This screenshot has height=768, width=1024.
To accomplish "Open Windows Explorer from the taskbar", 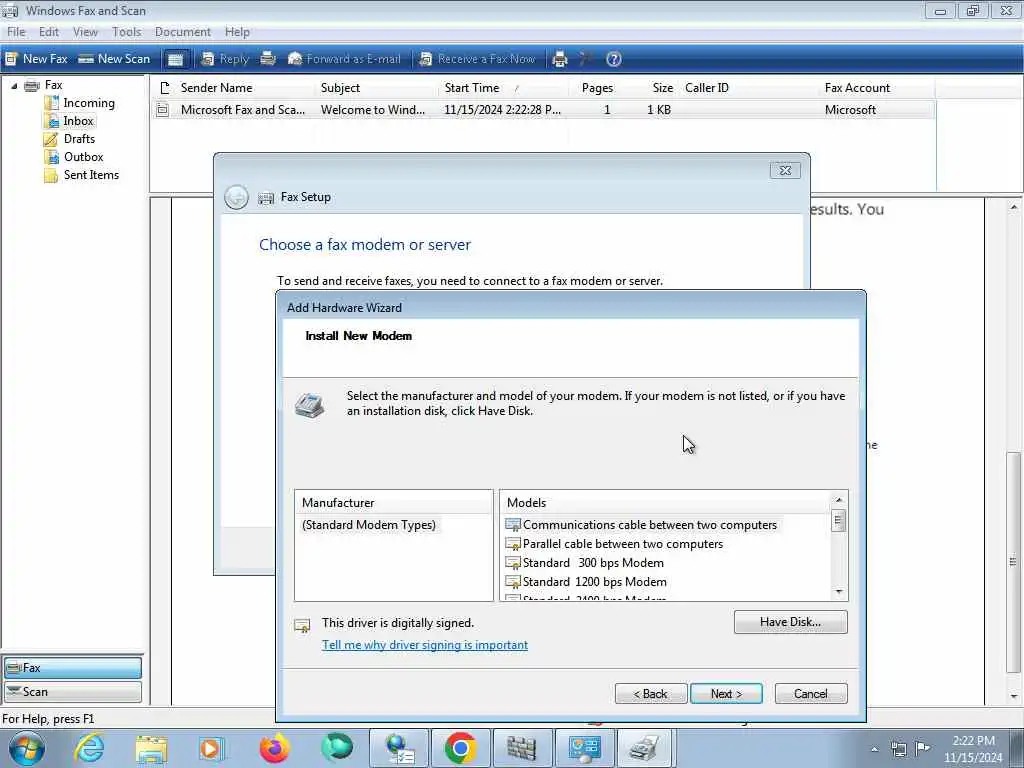I will 151,748.
